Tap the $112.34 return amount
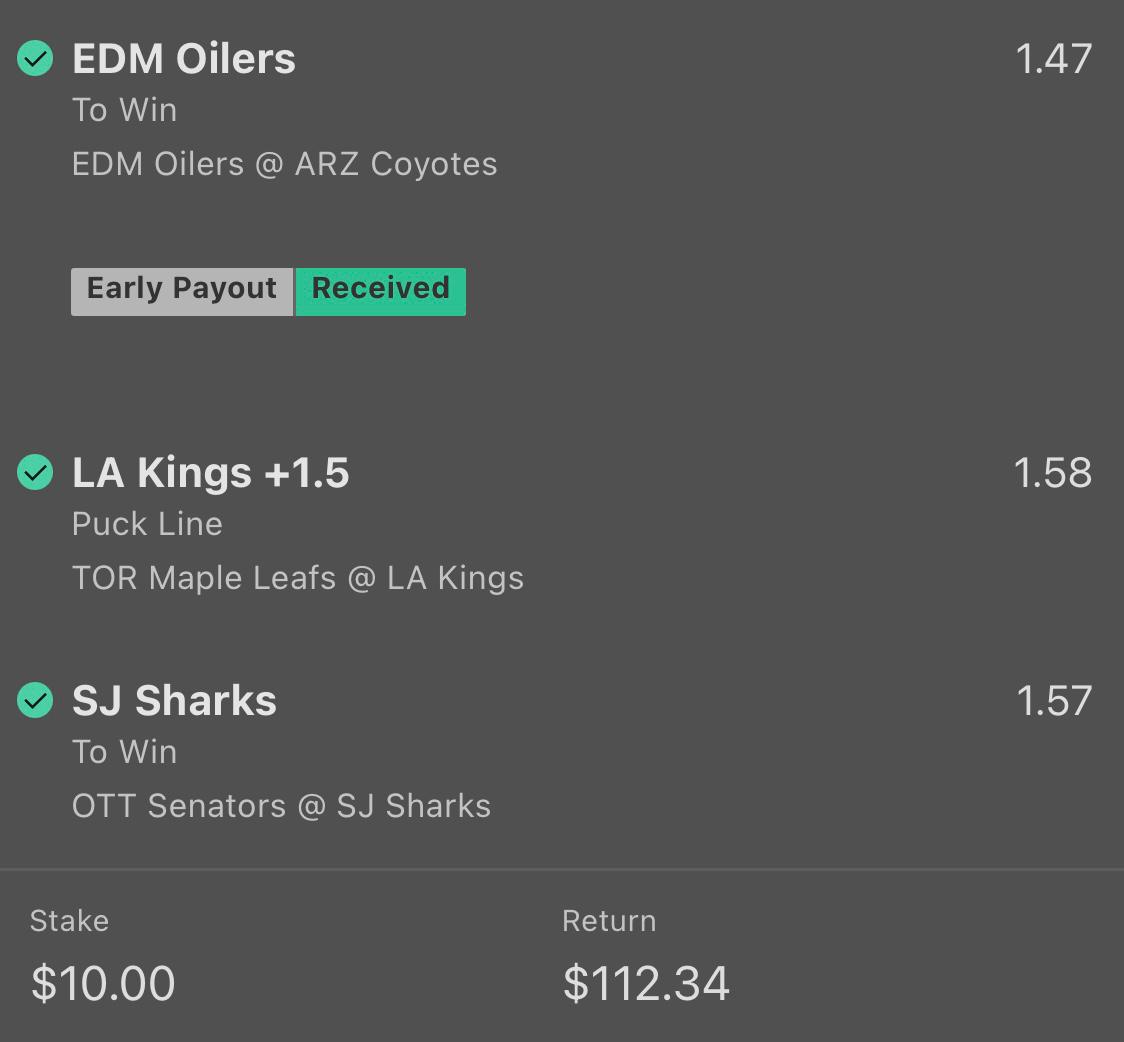Viewport: 1124px width, 1042px height. [x=646, y=983]
